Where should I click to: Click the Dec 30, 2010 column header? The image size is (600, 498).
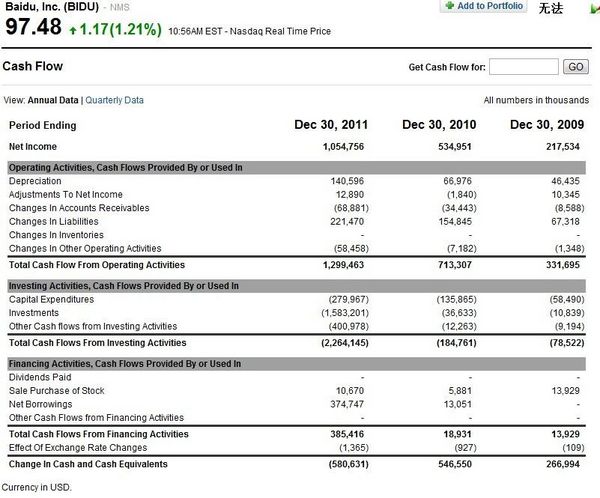pos(439,125)
